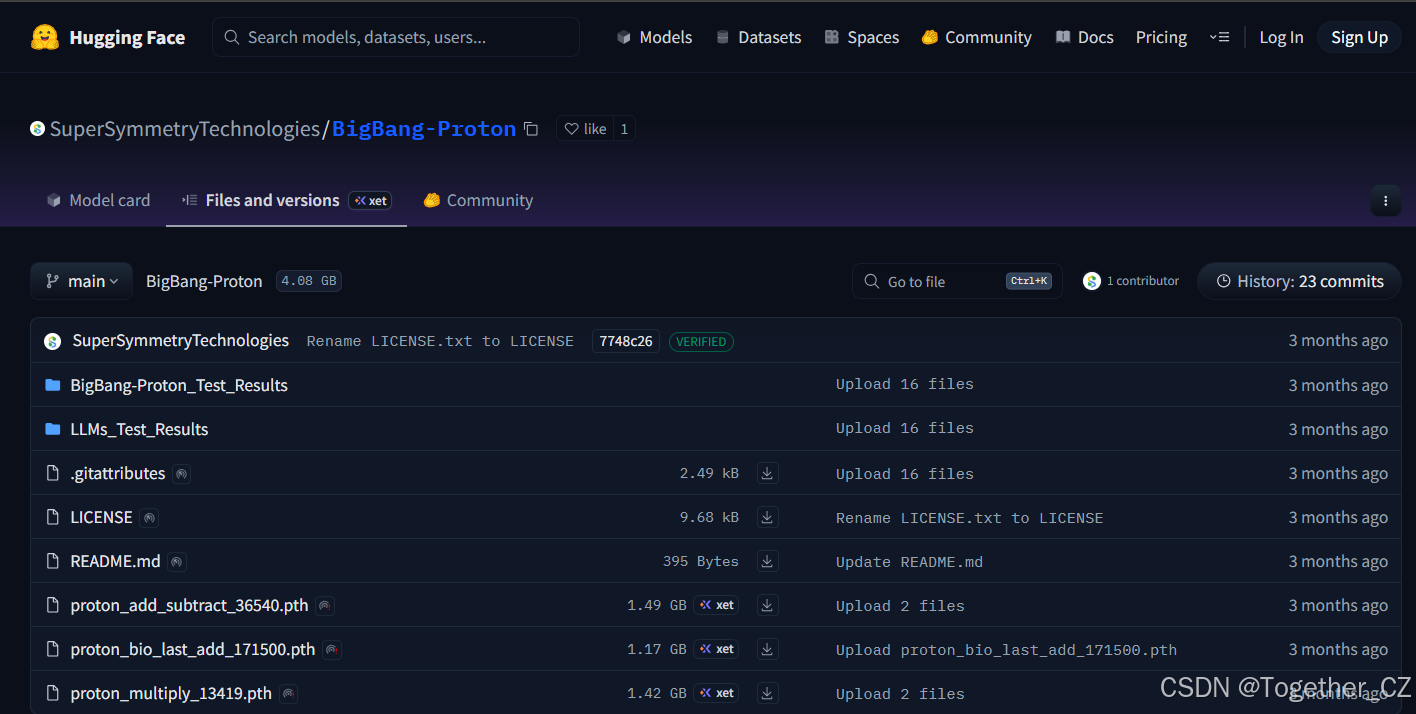The image size is (1416, 714).
Task: Download the .gitattributes file
Action: (x=767, y=473)
